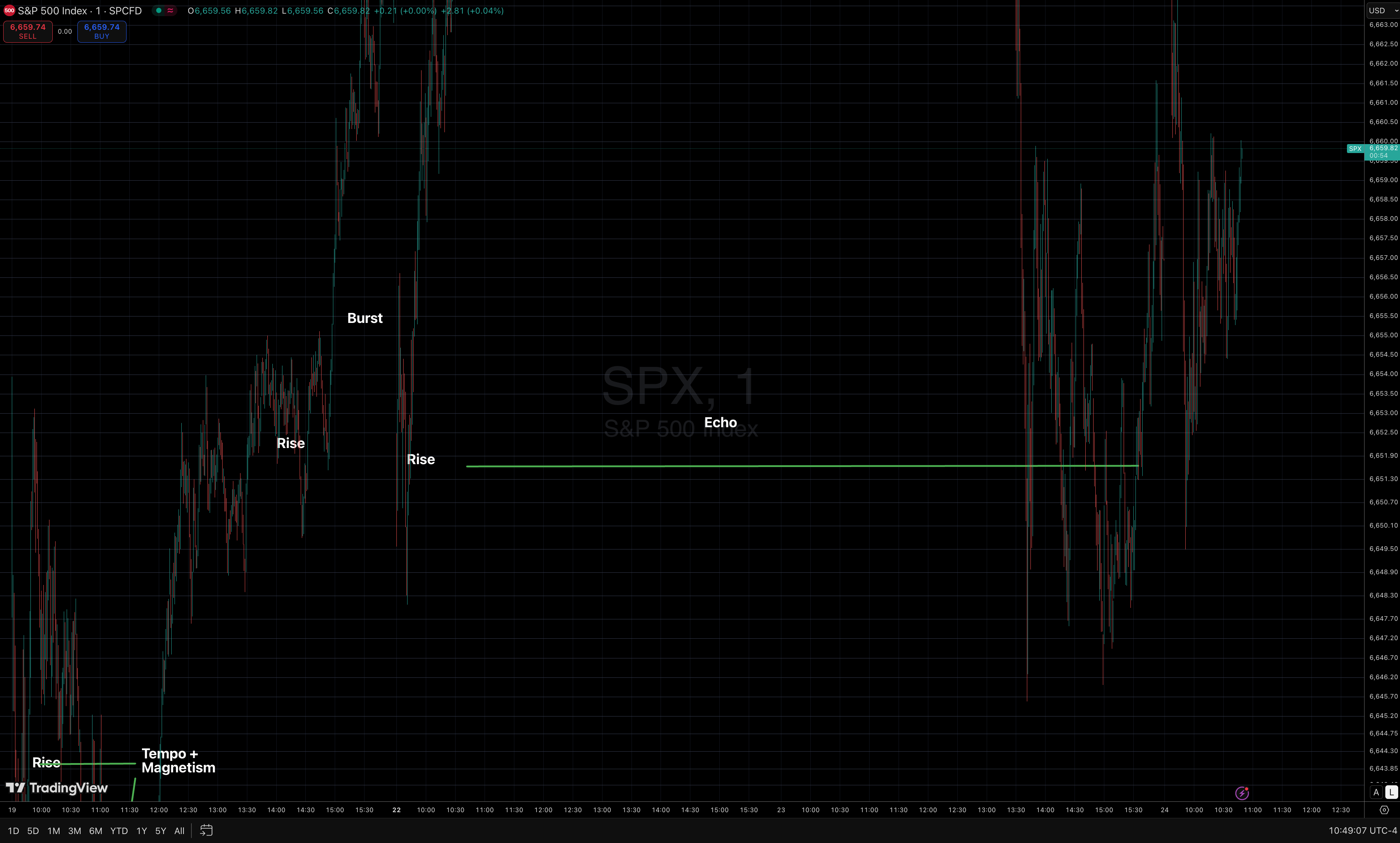The width and height of the screenshot is (1400, 843).
Task: Open the Go to date calendar icon
Action: click(206, 830)
